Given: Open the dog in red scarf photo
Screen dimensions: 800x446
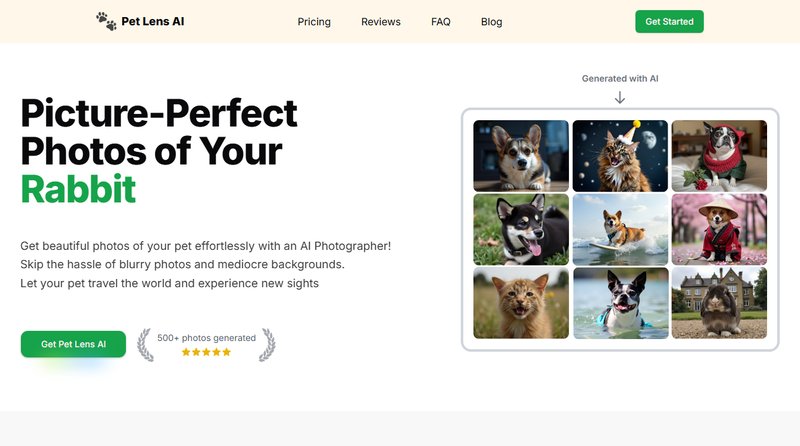Looking at the screenshot, I should tap(719, 155).
